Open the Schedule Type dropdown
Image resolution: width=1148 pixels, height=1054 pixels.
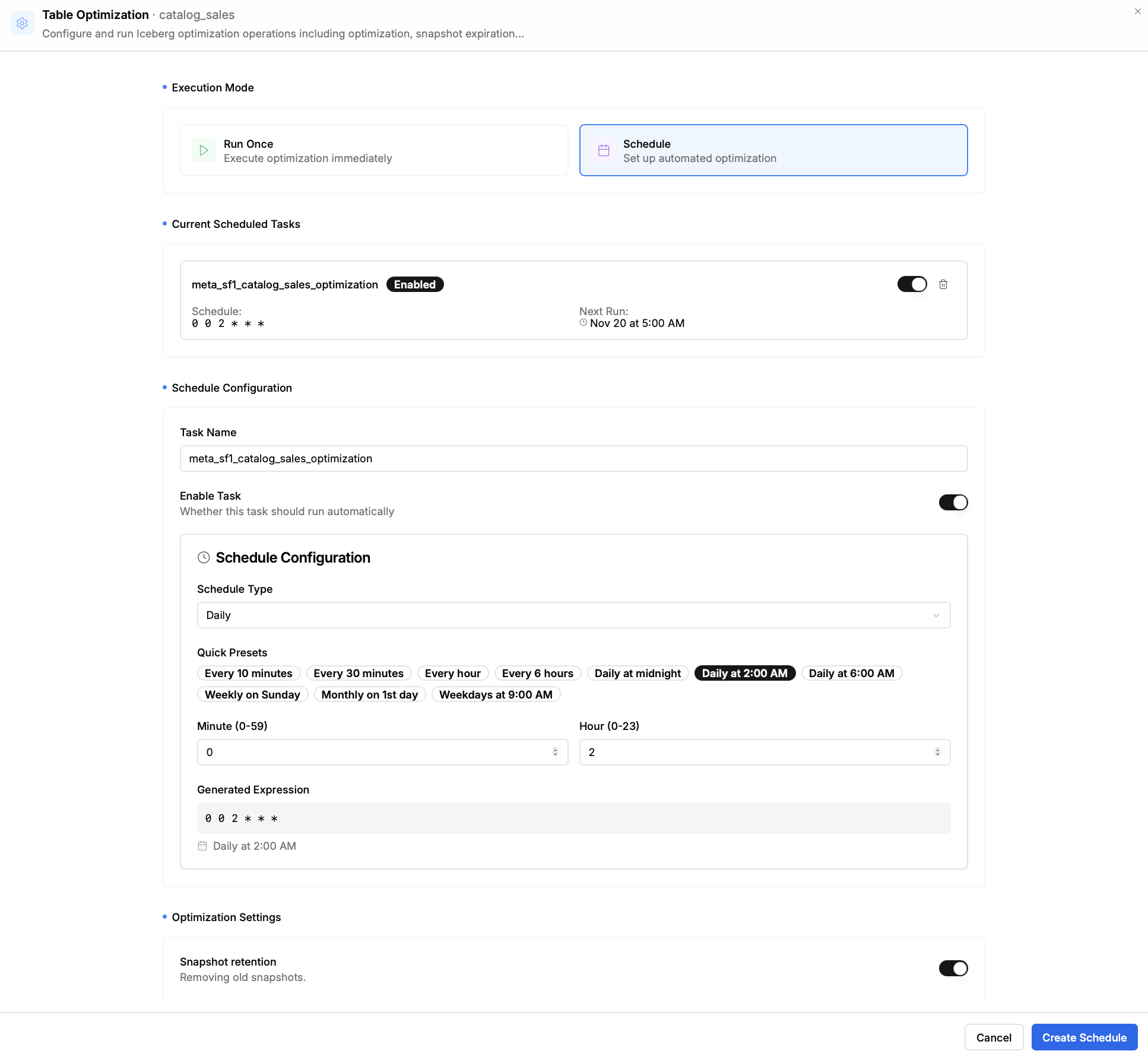tap(573, 615)
